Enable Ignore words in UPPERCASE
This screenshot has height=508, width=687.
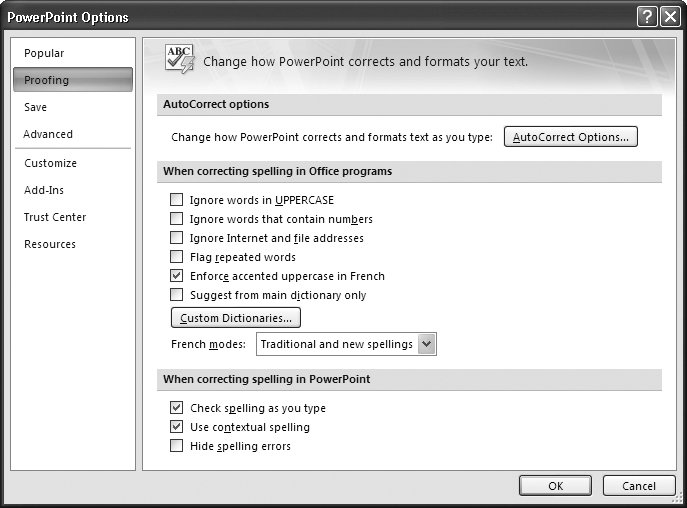tap(177, 200)
